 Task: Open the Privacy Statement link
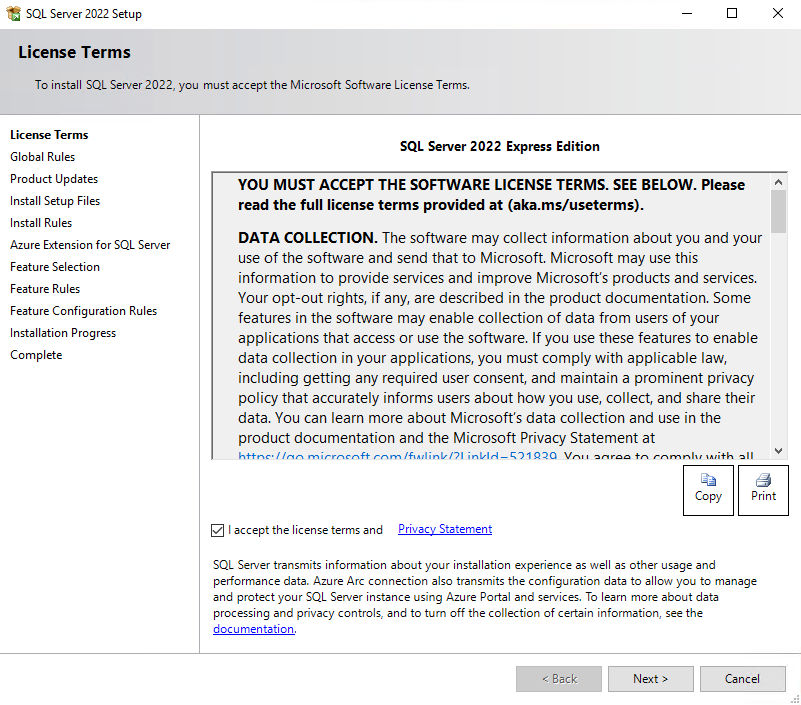click(444, 529)
